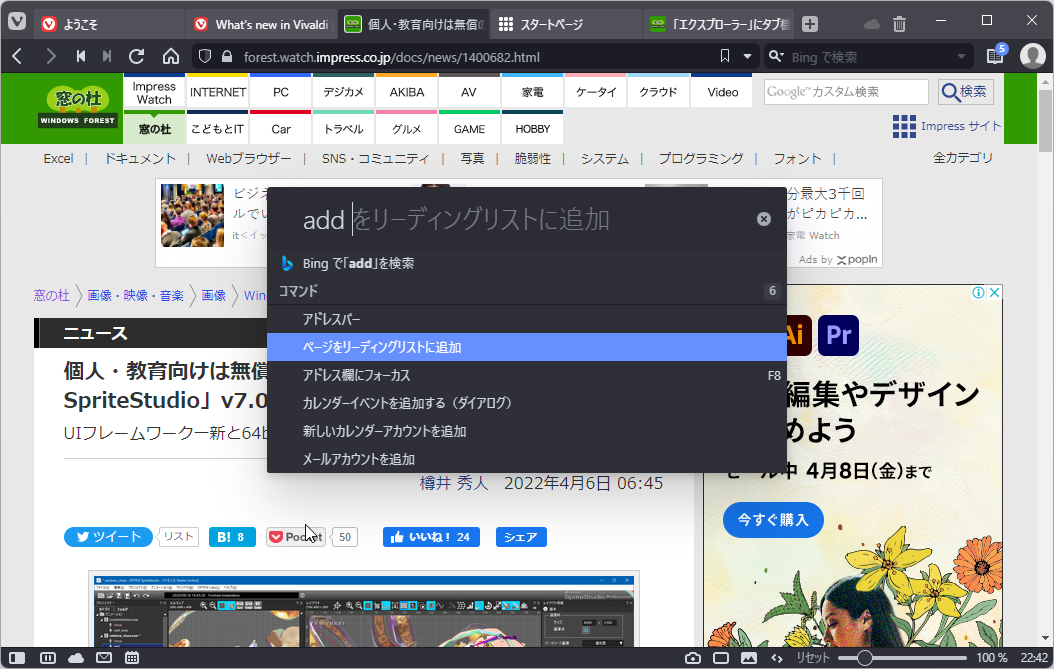Click the quick commands input field
Screen dimensions: 1054x669
click(500, 218)
